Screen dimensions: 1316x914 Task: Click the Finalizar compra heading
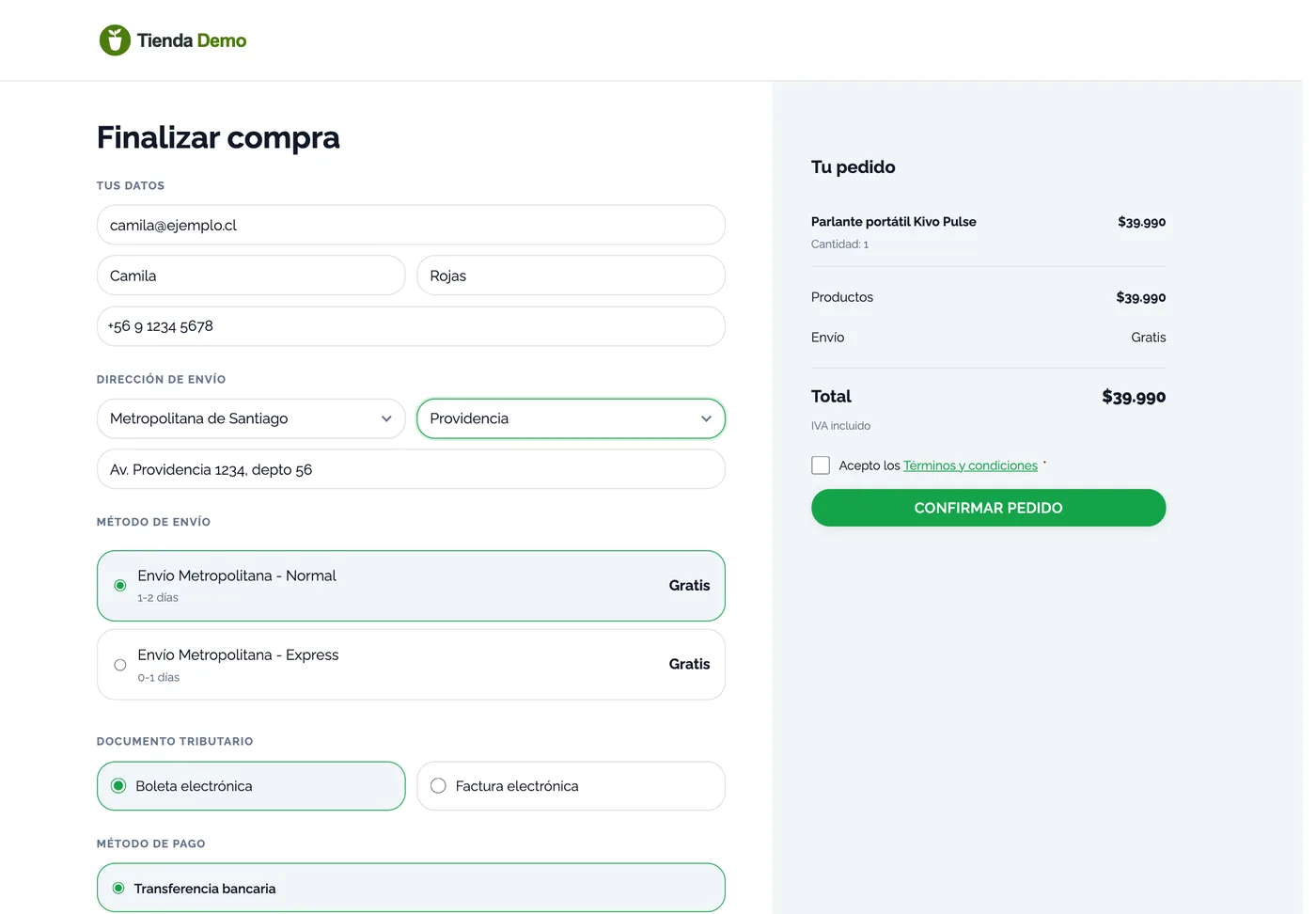pyautogui.click(x=218, y=137)
